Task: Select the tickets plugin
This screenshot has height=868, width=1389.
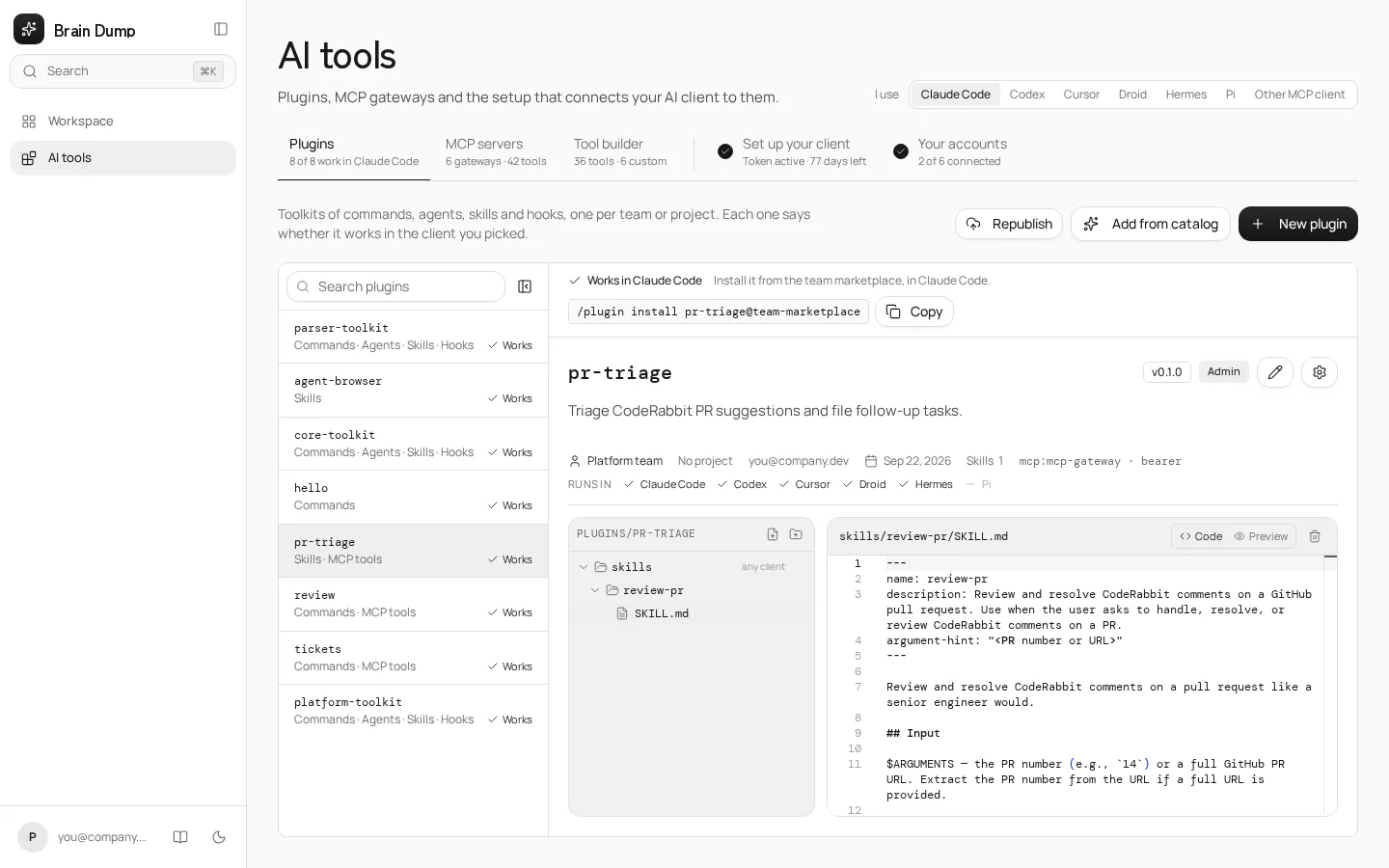Action: click(413, 658)
